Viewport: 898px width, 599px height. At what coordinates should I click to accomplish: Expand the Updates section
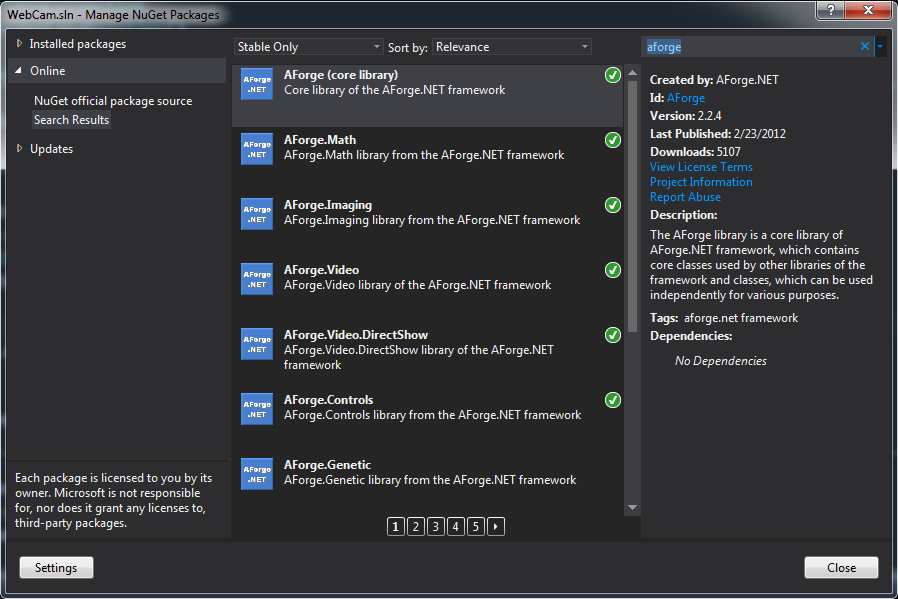[x=19, y=148]
